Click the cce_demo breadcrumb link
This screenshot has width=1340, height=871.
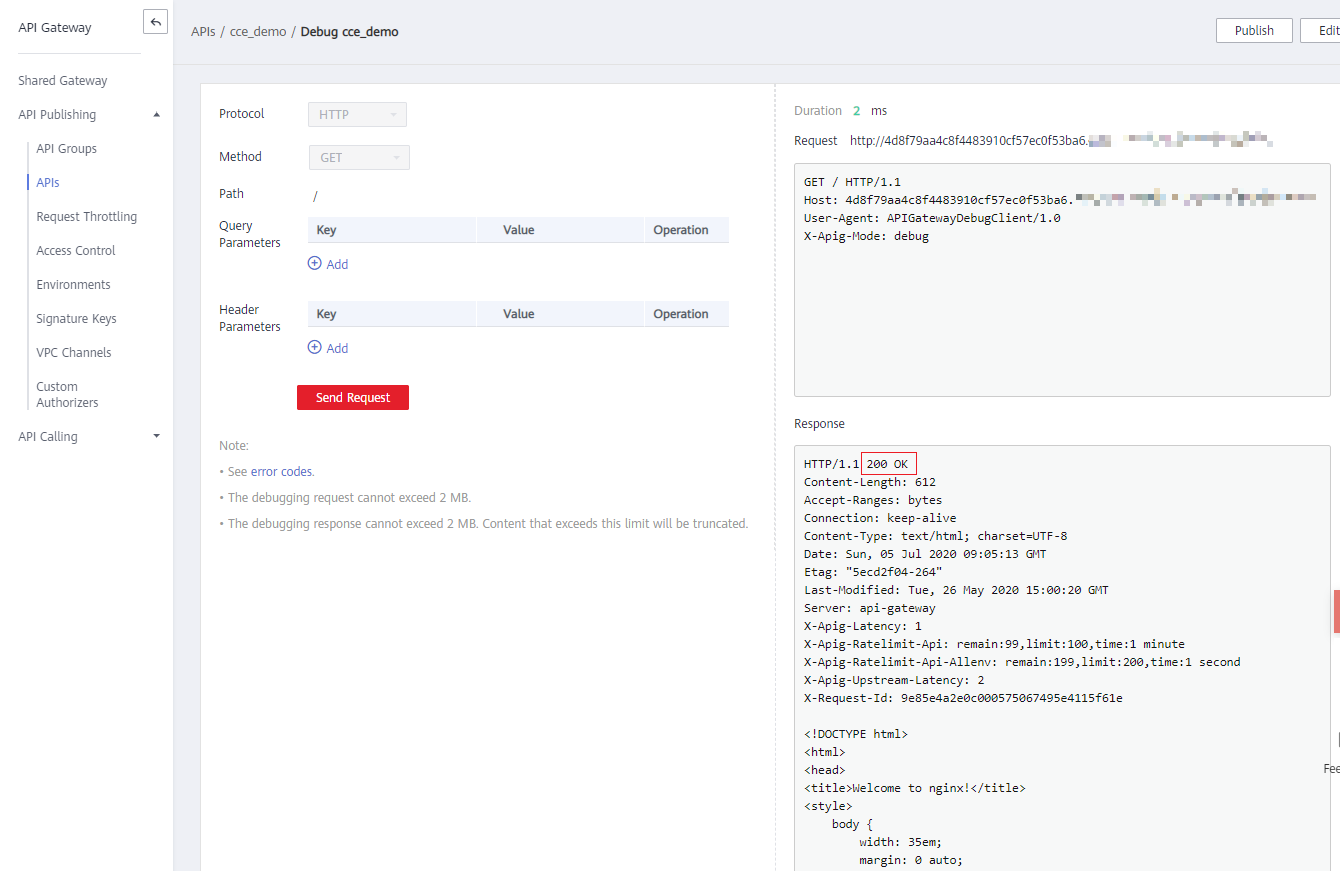pos(258,32)
